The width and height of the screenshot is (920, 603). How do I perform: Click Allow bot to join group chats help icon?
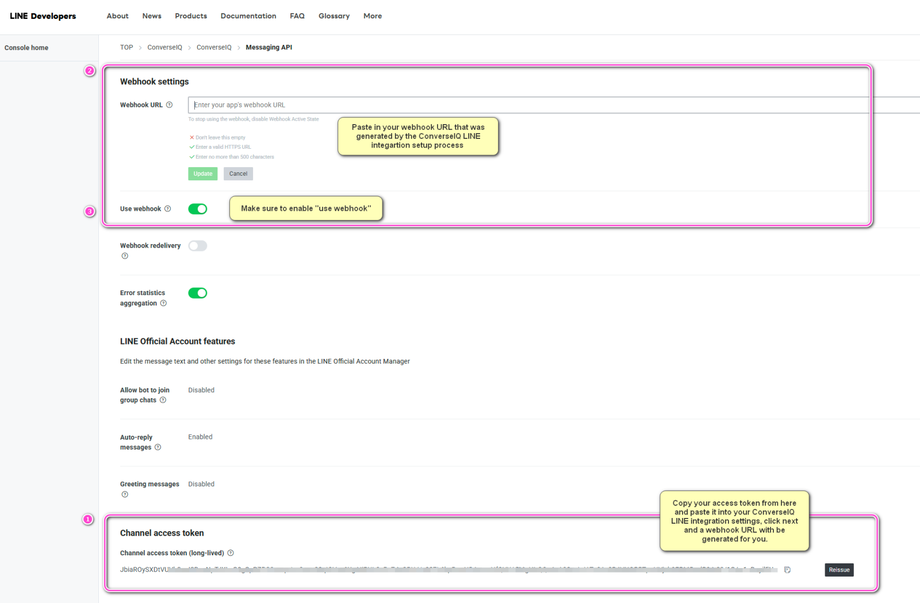pyautogui.click(x=163, y=400)
